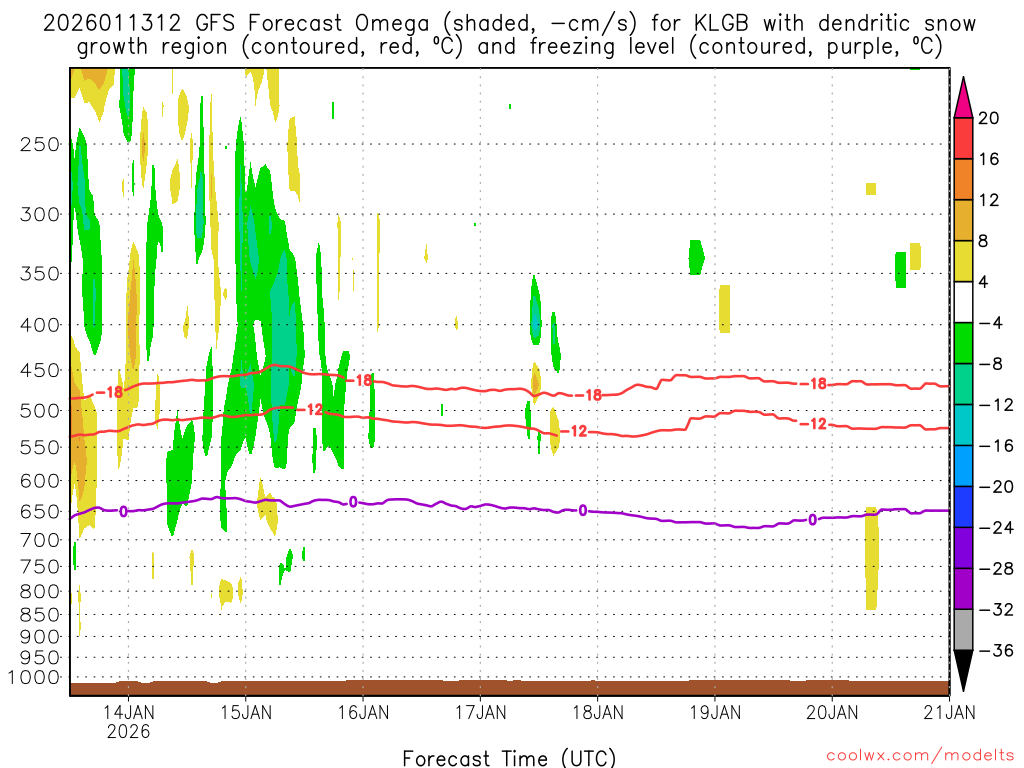Click the 400 pressure level label

click(40, 325)
